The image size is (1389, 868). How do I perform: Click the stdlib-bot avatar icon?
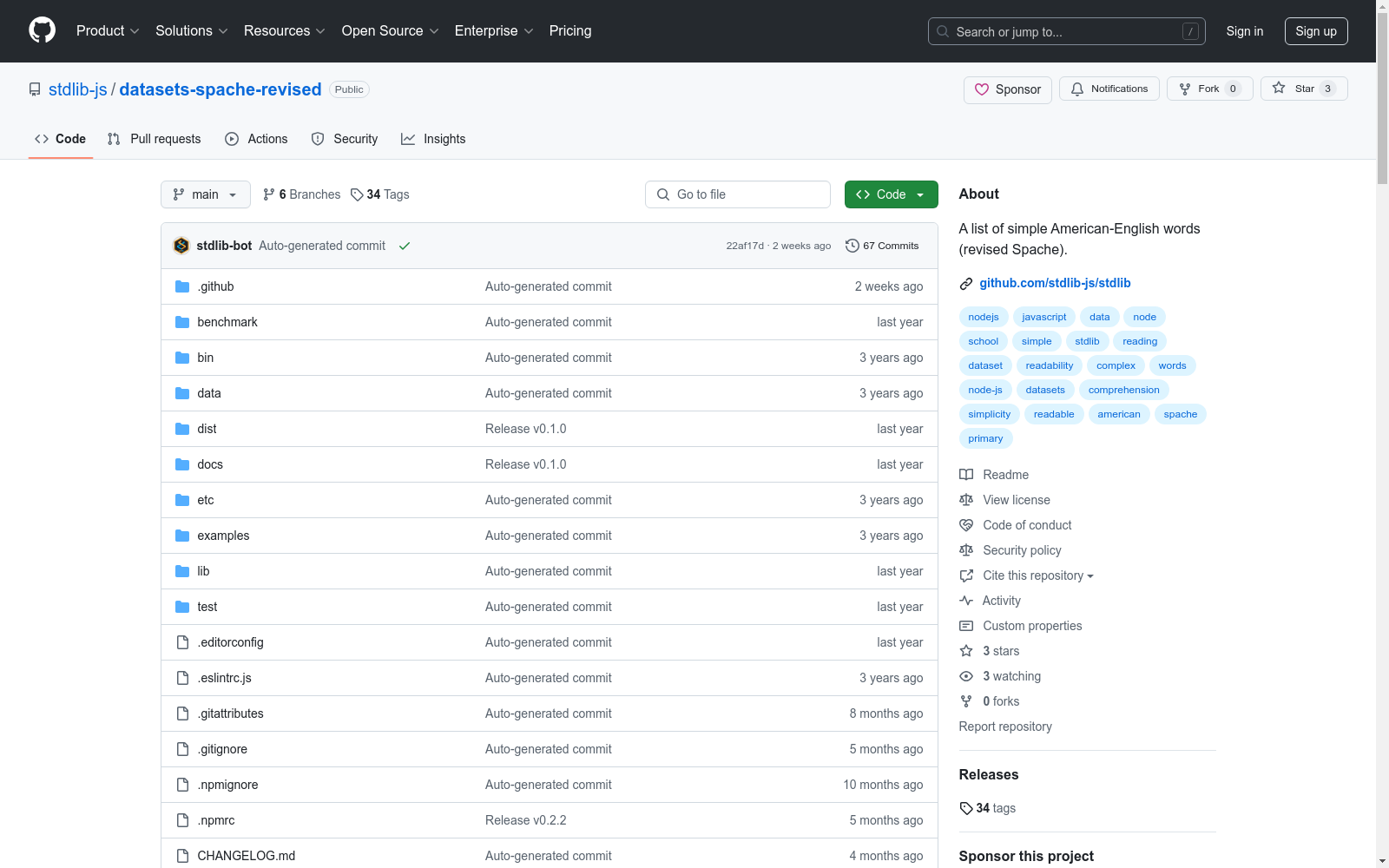[181, 246]
